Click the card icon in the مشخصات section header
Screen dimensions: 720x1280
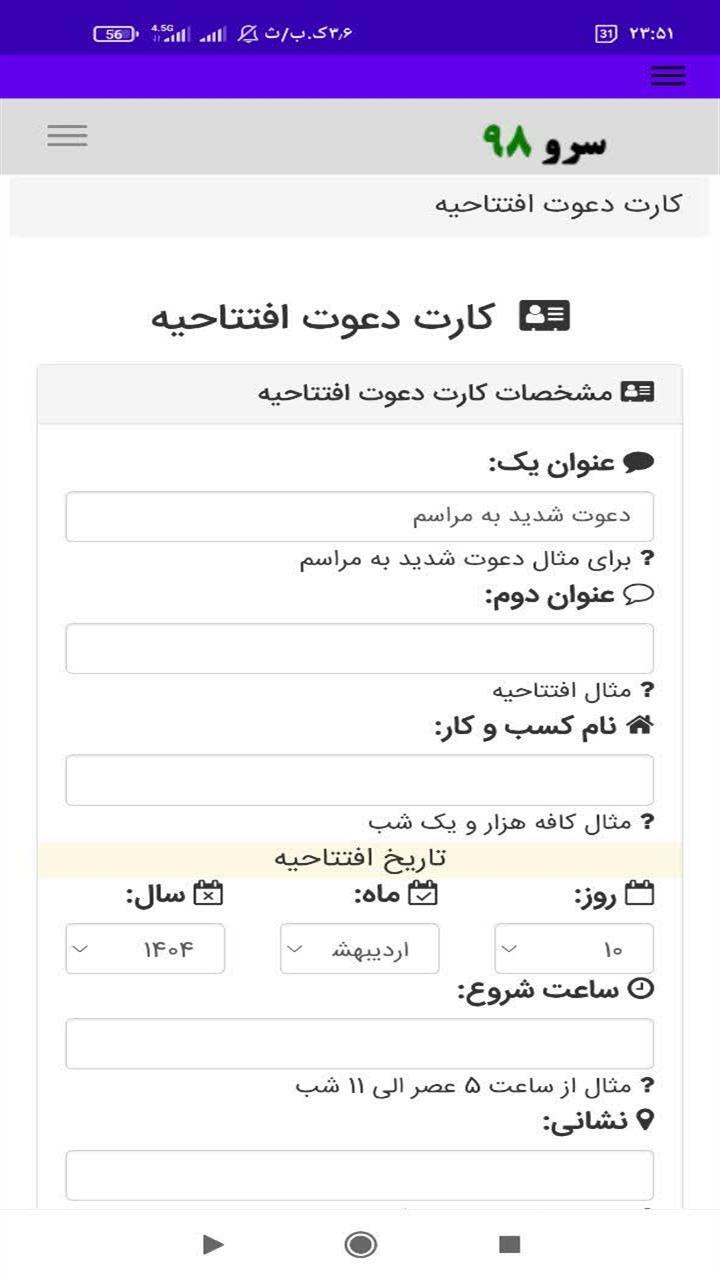(639, 391)
